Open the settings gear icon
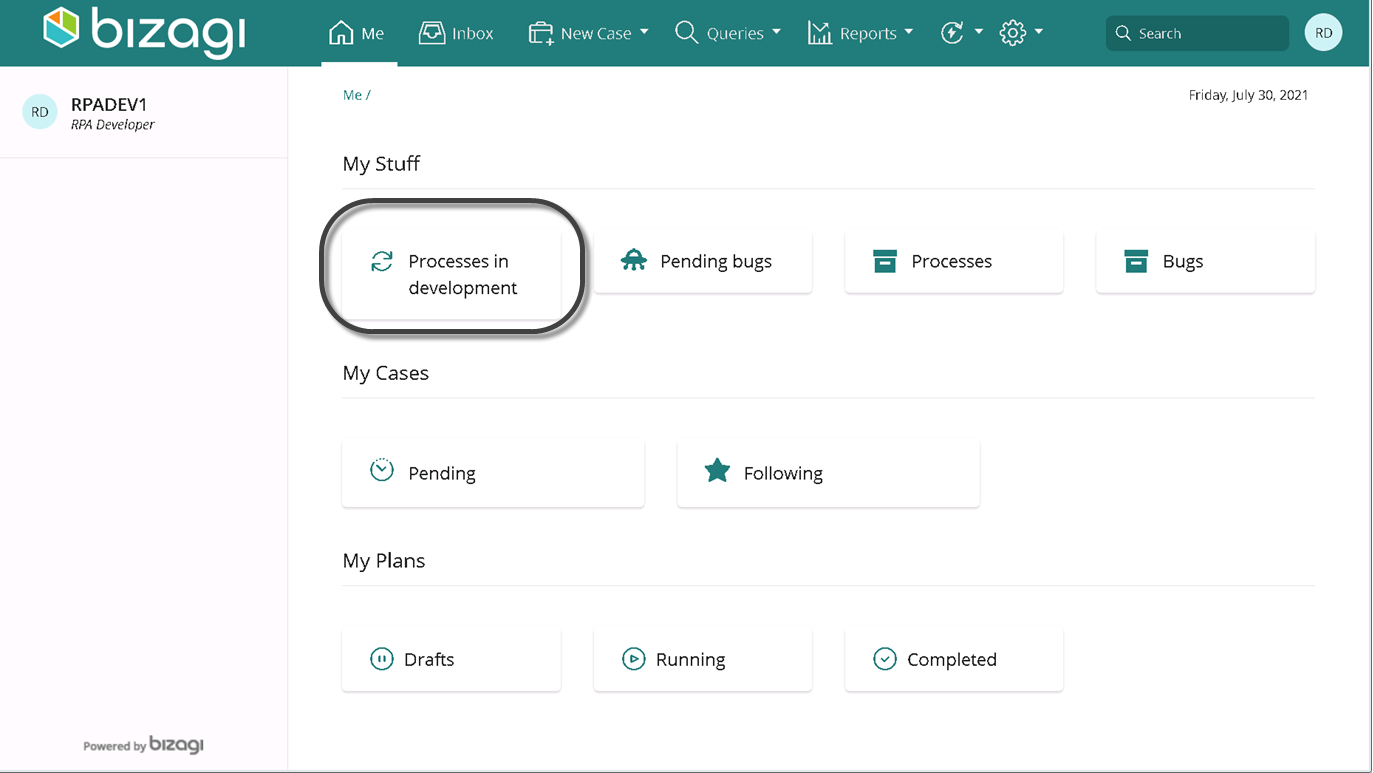Image resolution: width=1373 pixels, height=773 pixels. [1012, 33]
